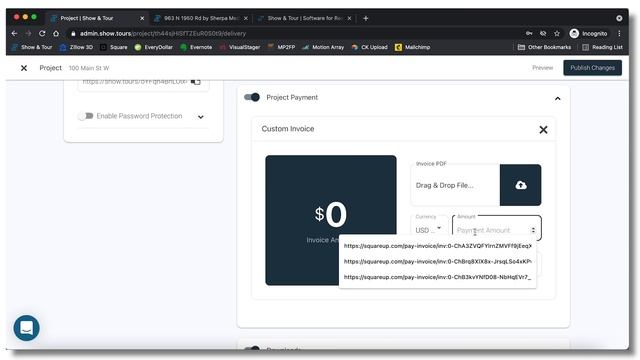Toggle Enable Password Protection switch

click(x=86, y=116)
